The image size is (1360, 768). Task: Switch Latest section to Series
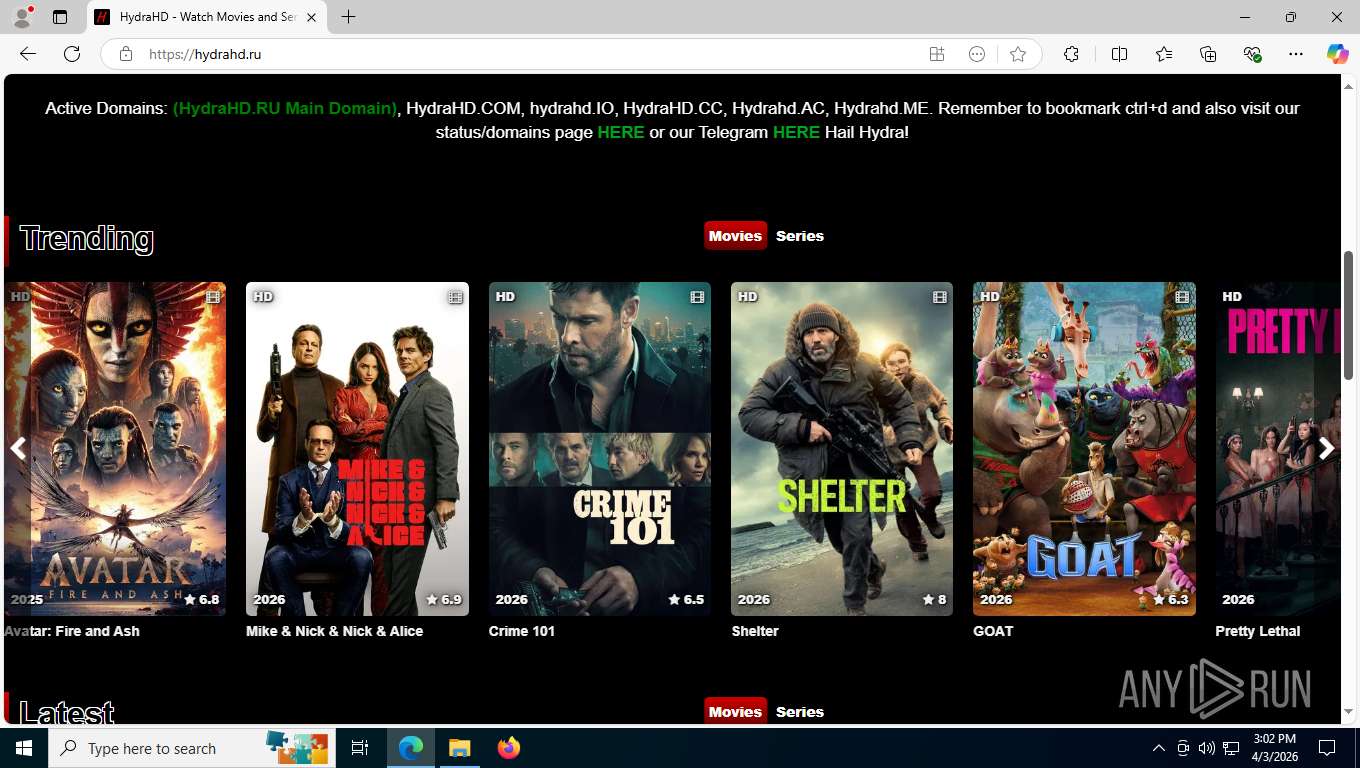tap(800, 712)
